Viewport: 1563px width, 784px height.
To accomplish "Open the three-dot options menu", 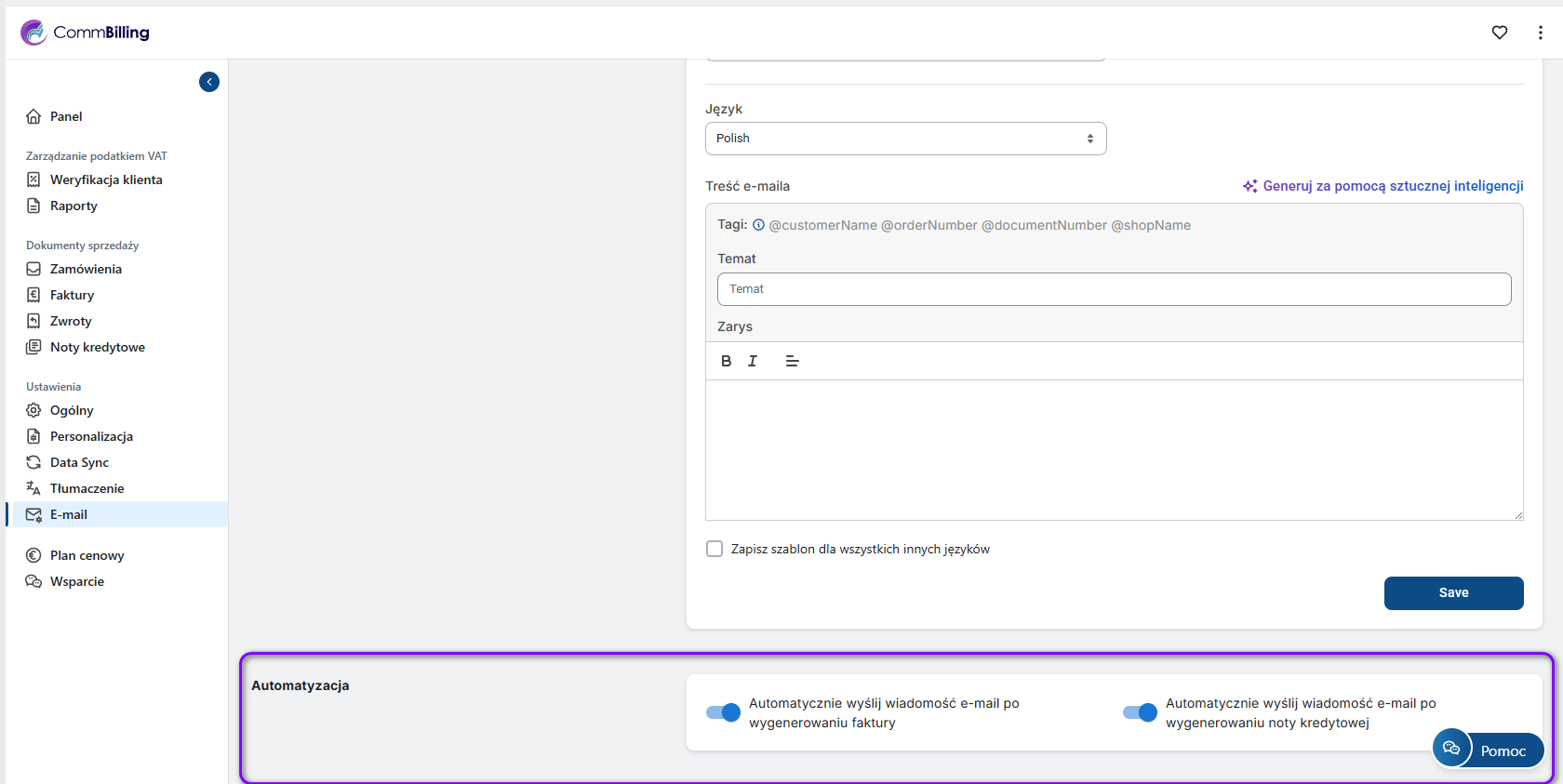I will (x=1540, y=33).
